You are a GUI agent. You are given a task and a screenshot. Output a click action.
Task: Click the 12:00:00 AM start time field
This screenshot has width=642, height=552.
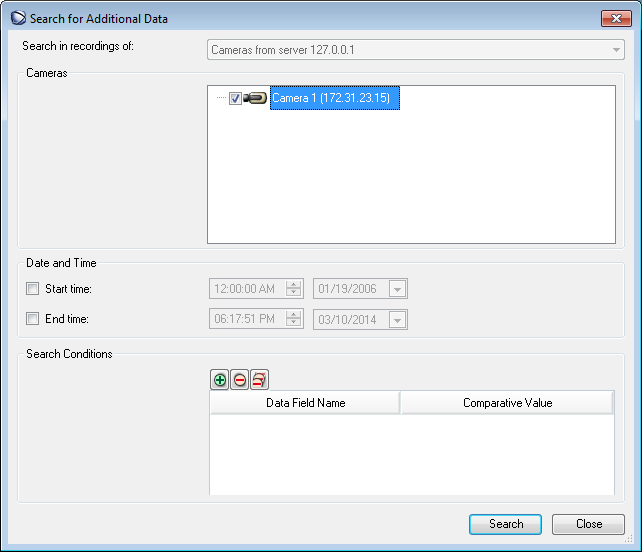coord(256,289)
